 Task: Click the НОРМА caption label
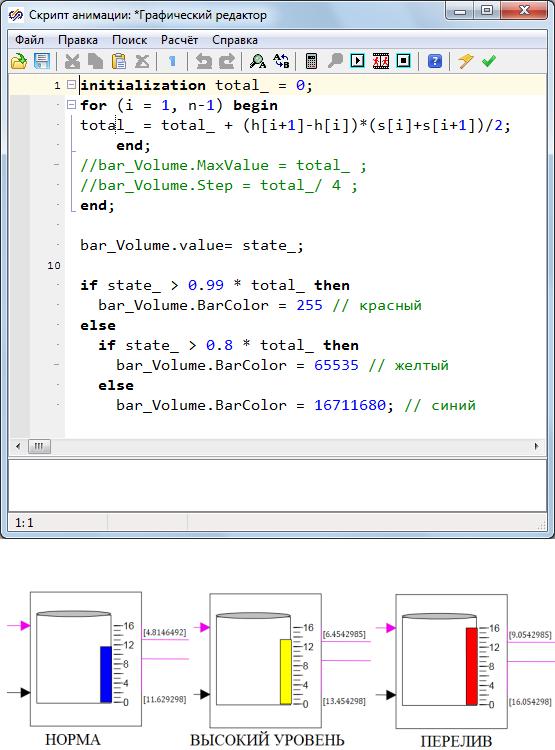click(x=73, y=739)
